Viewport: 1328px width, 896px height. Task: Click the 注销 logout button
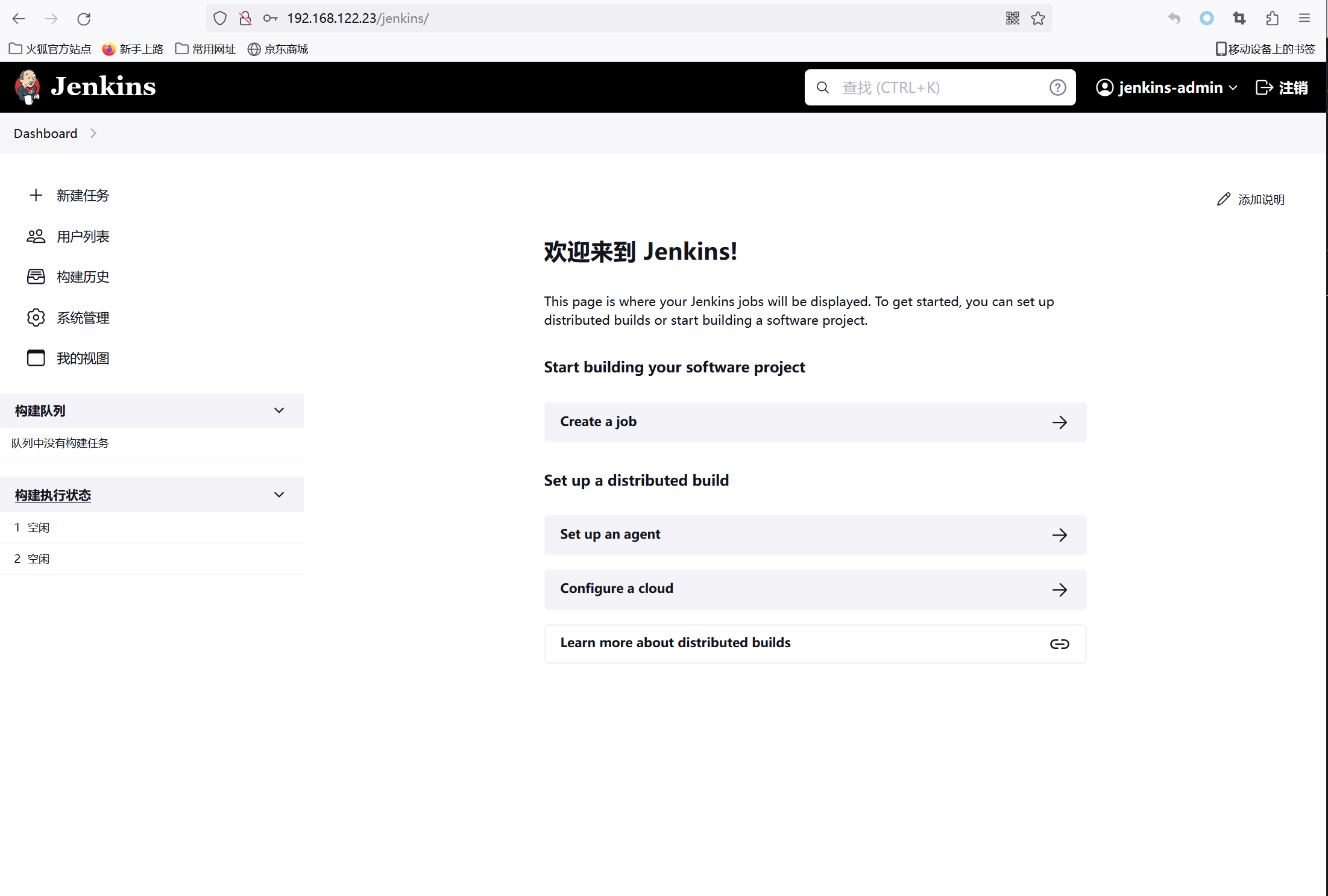(x=1282, y=88)
